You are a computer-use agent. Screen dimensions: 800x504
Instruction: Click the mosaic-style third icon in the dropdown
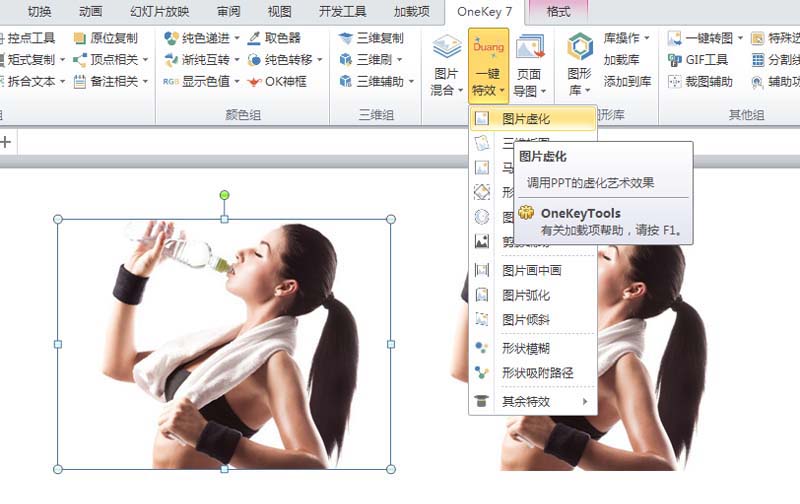[x=482, y=168]
